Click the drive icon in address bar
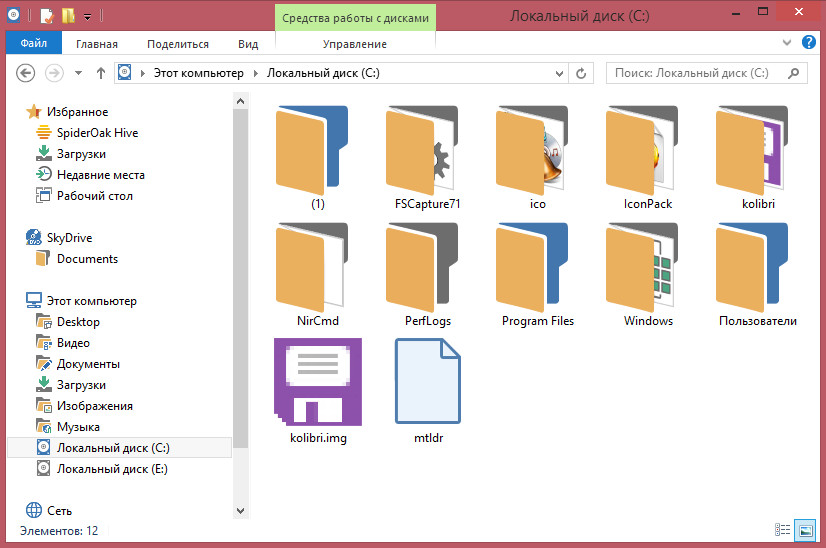Viewport: 826px width, 548px height. 124,72
